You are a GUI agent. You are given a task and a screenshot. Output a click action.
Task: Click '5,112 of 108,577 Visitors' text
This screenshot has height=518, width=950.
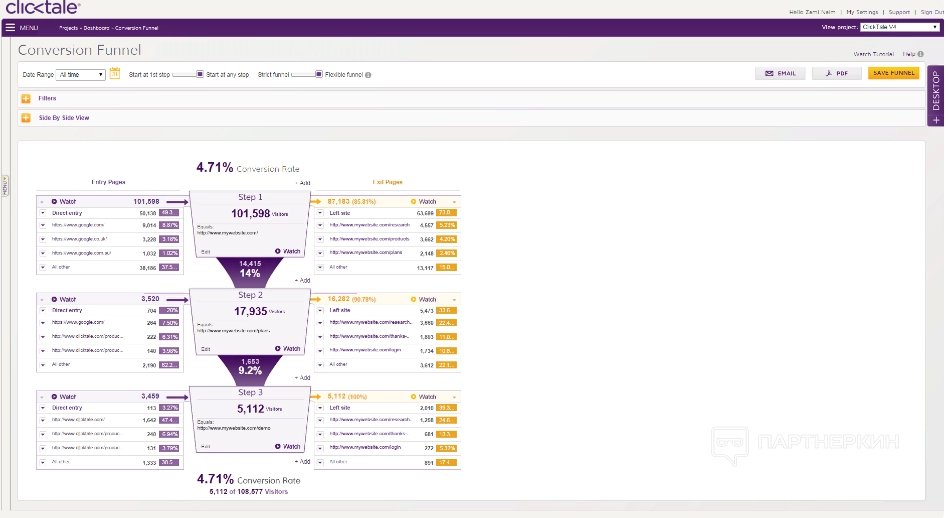click(248, 491)
